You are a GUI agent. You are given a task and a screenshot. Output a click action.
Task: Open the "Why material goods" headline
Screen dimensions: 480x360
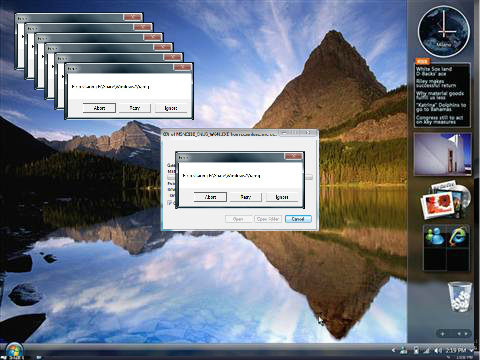point(440,95)
